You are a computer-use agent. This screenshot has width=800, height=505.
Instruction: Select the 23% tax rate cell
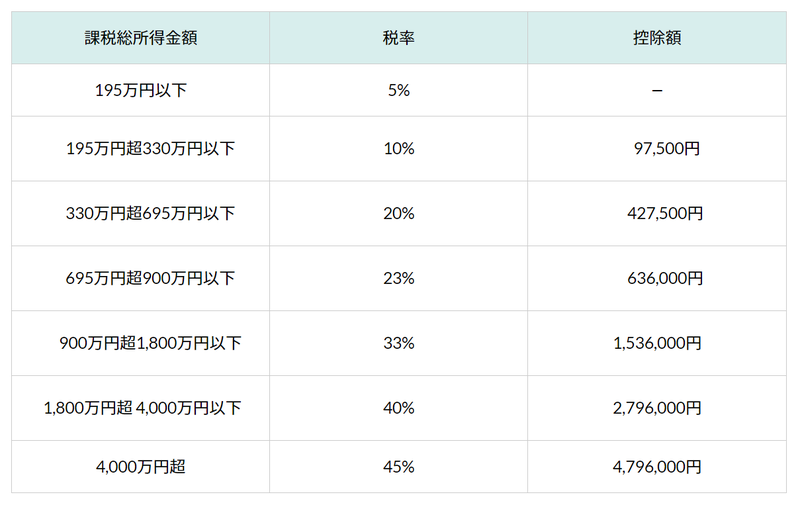[x=398, y=278]
